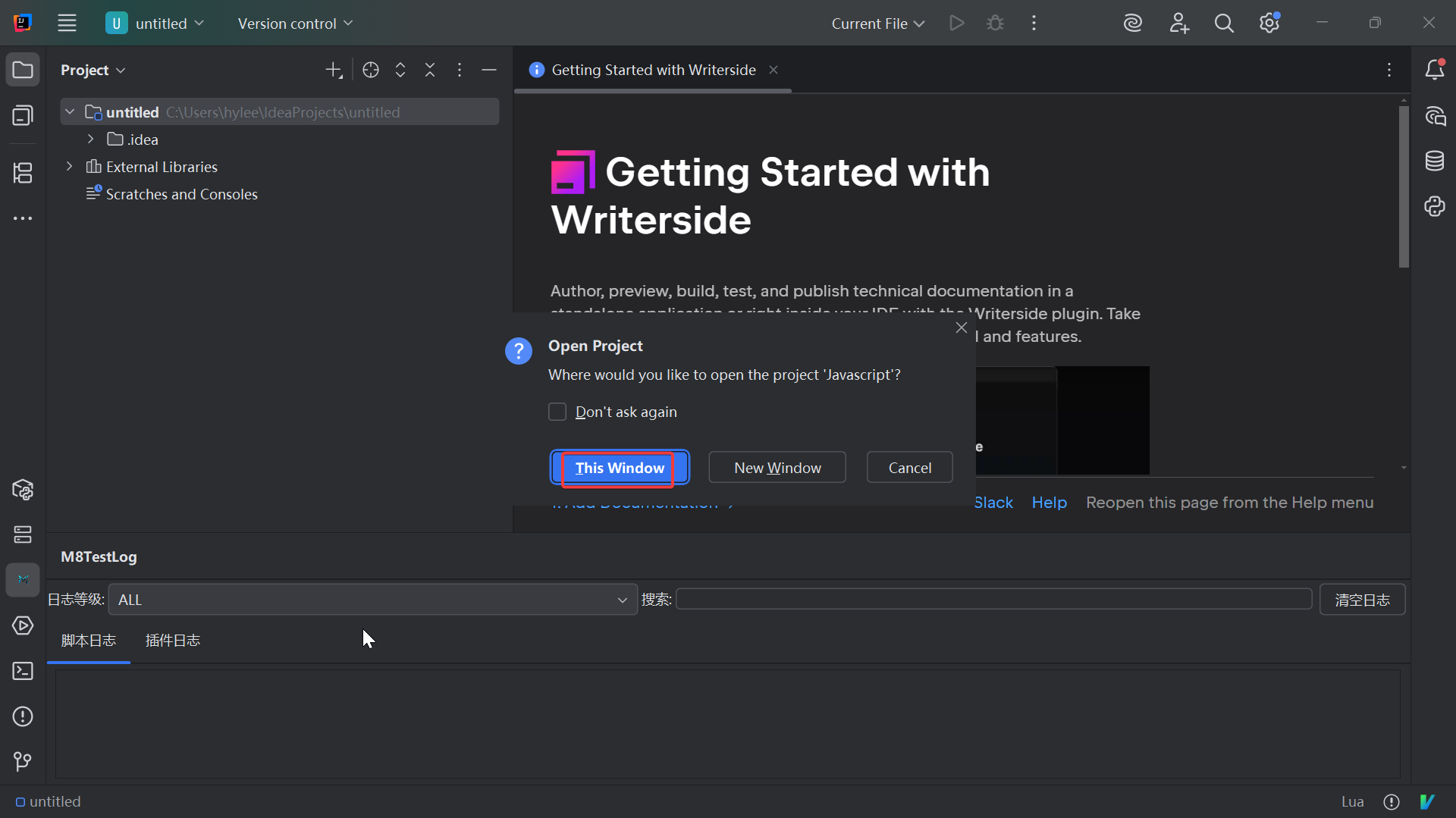
Task: Expand the .idea folder
Action: (90, 139)
